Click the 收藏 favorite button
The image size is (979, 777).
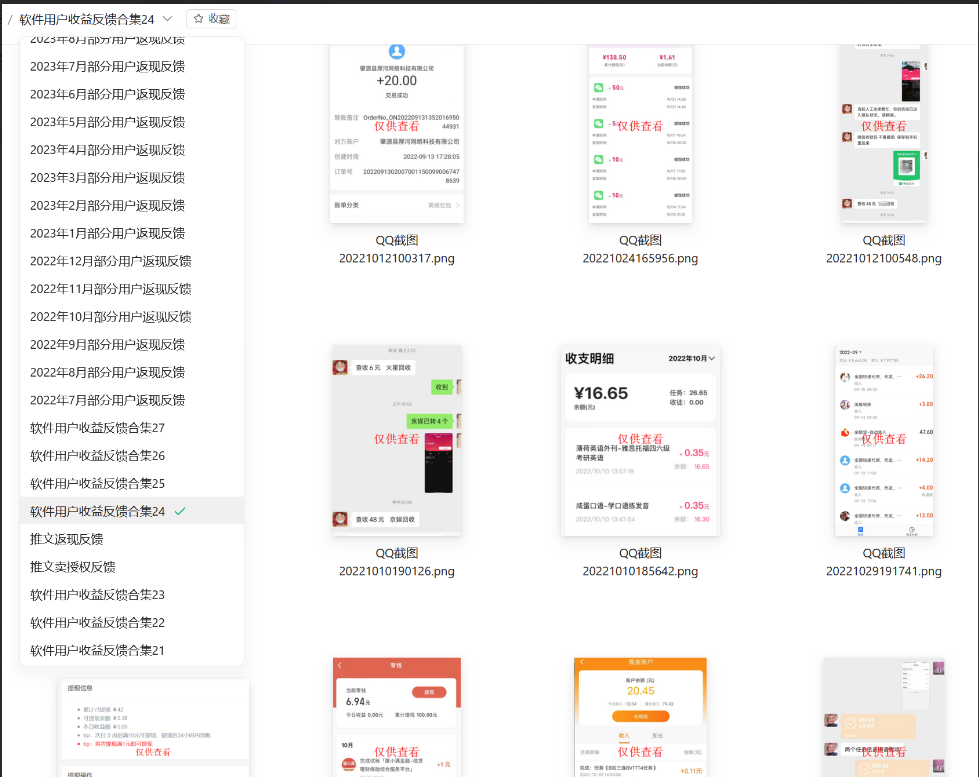[211, 18]
